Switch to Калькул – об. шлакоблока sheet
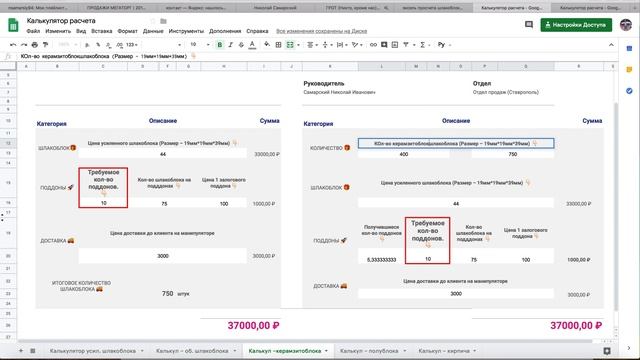 pyautogui.click(x=192, y=351)
